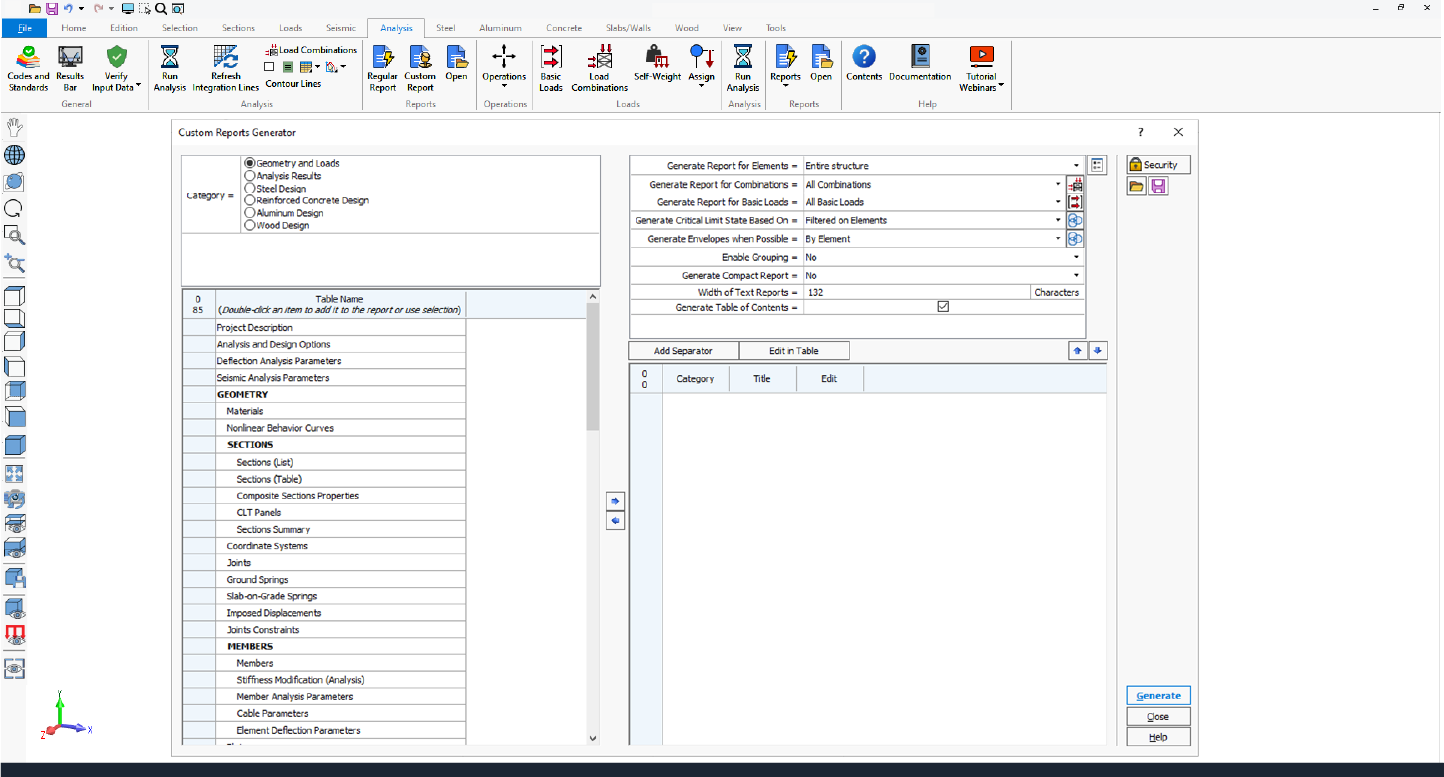Select the Analysis Results category radio button
The height and width of the screenshot is (777, 1444).
248,176
